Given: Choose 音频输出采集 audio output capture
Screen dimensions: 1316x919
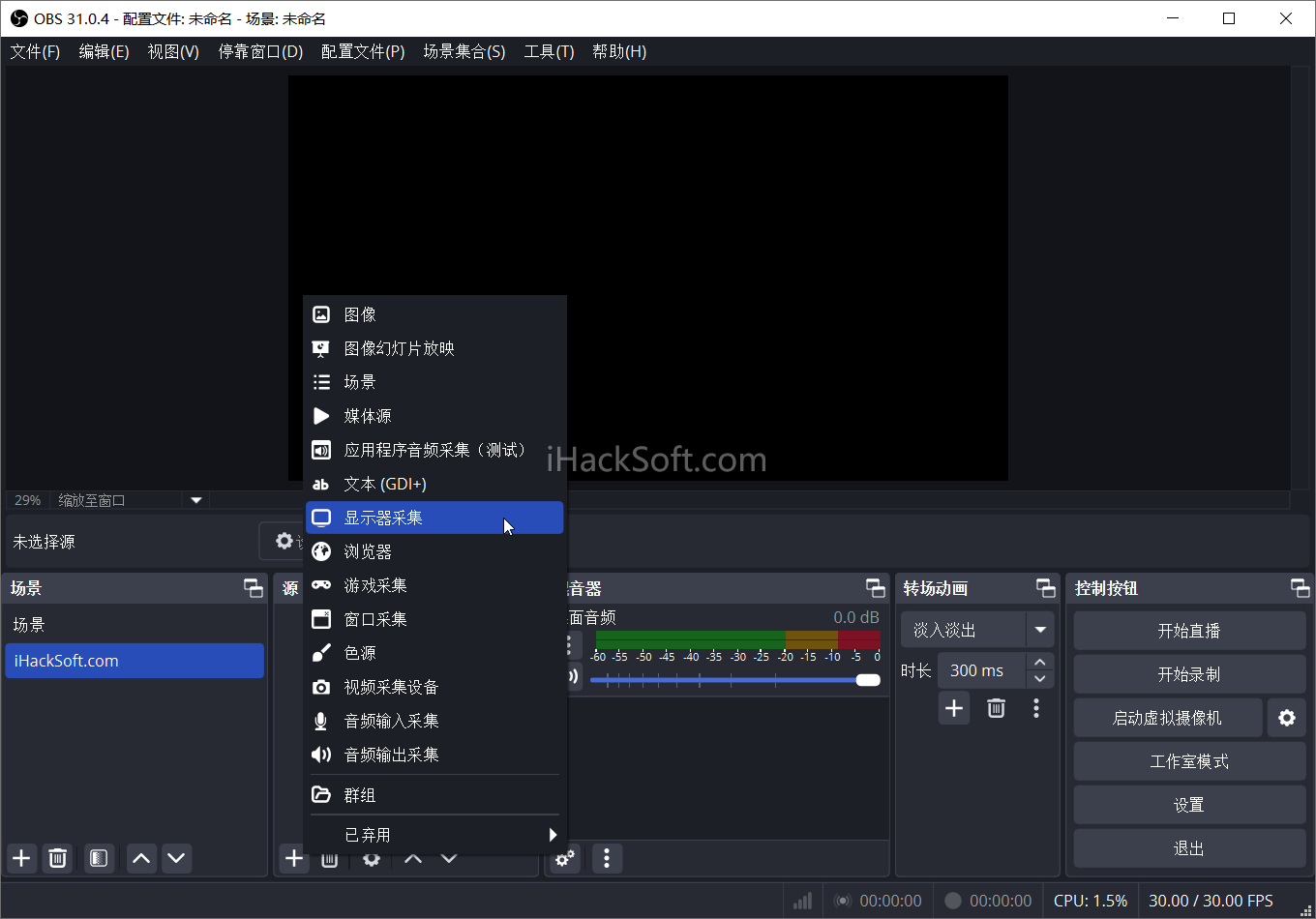Looking at the screenshot, I should pyautogui.click(x=434, y=755).
